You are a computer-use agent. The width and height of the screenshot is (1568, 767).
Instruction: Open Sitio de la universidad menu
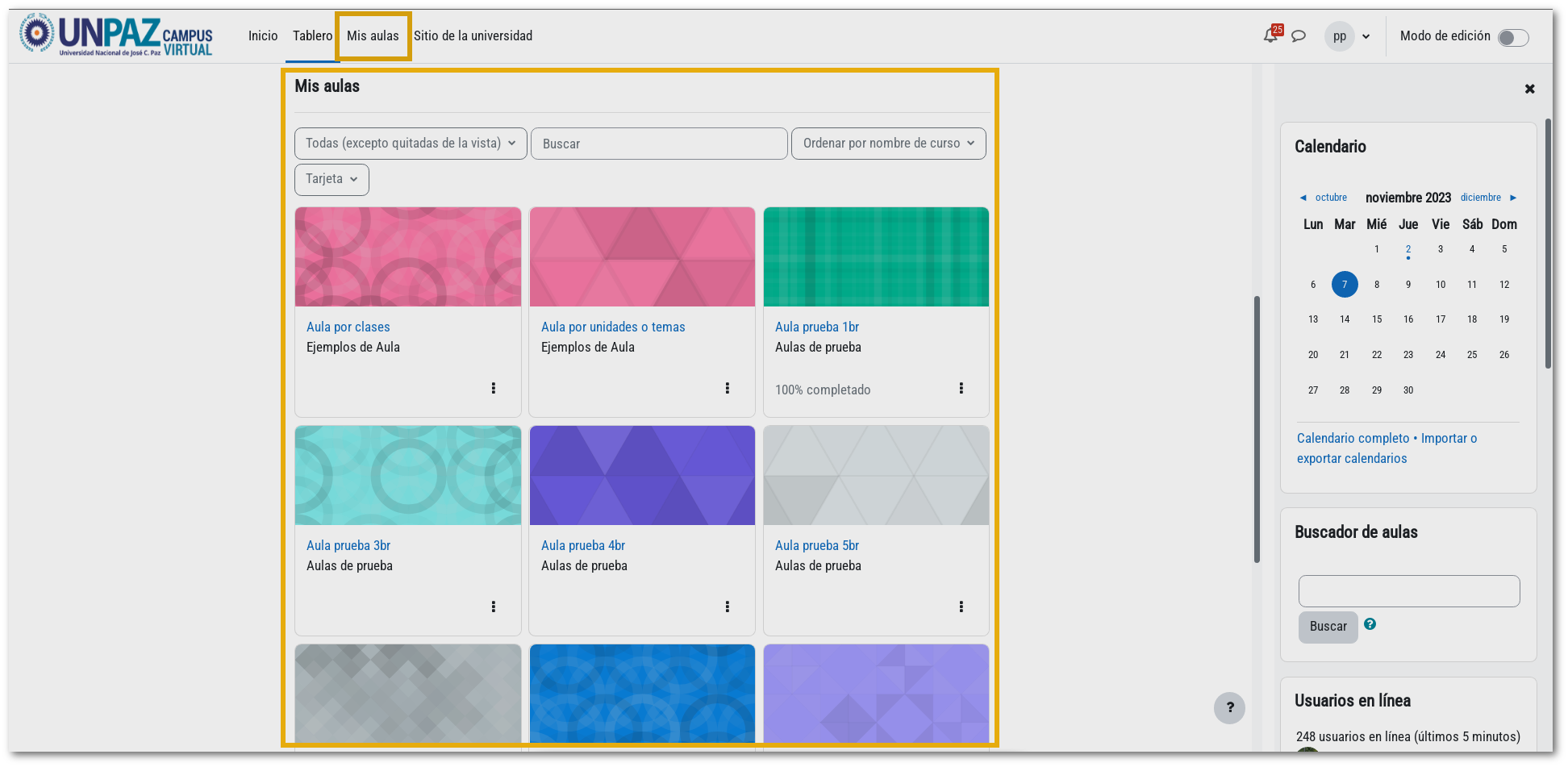(x=473, y=35)
